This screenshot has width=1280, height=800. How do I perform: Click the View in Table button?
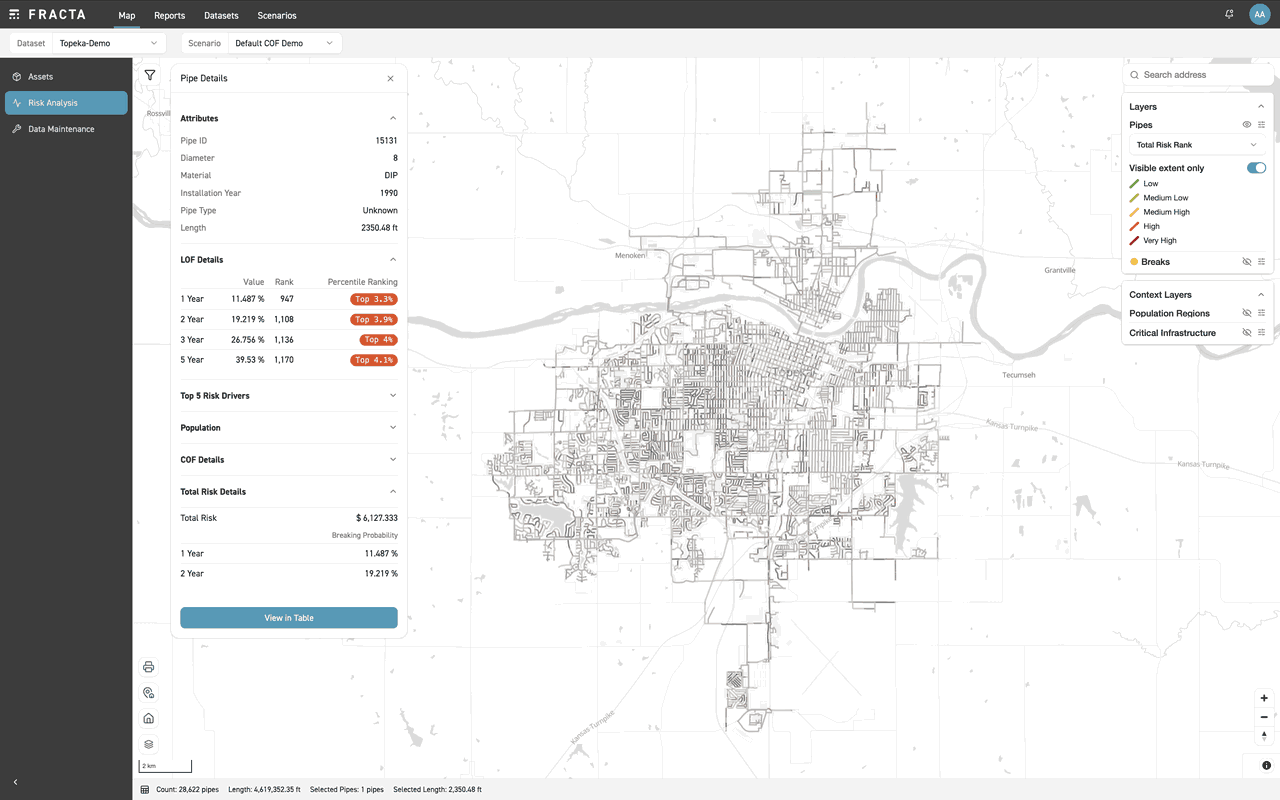click(289, 618)
